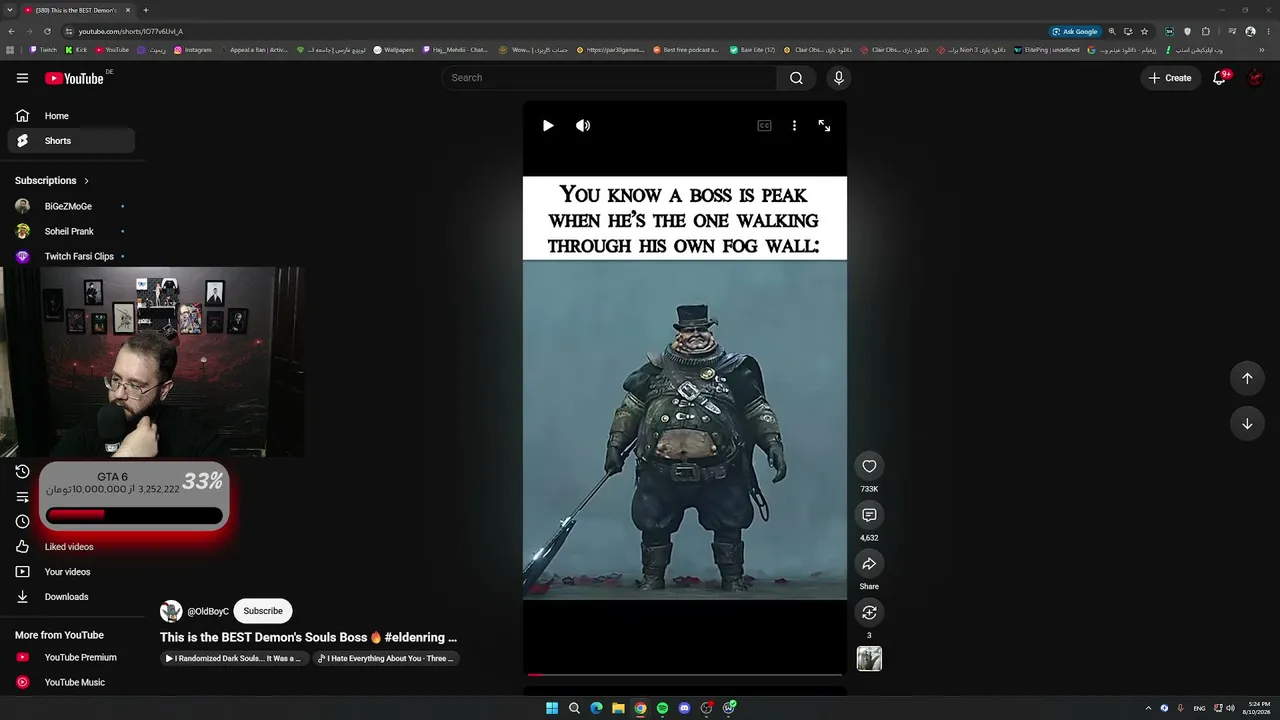Enter fullscreen for the Short
The image size is (1280, 720).
coord(824,126)
